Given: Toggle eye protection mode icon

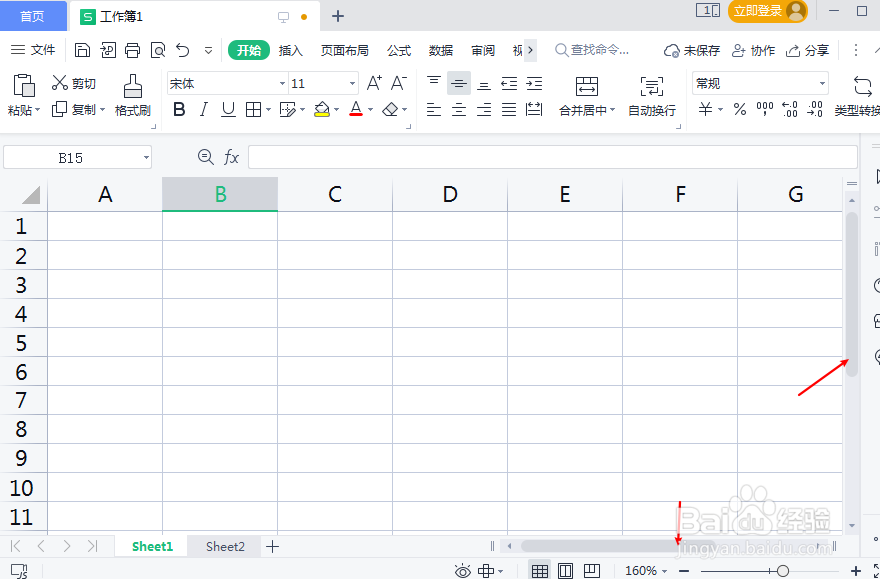Looking at the screenshot, I should pyautogui.click(x=462, y=571).
